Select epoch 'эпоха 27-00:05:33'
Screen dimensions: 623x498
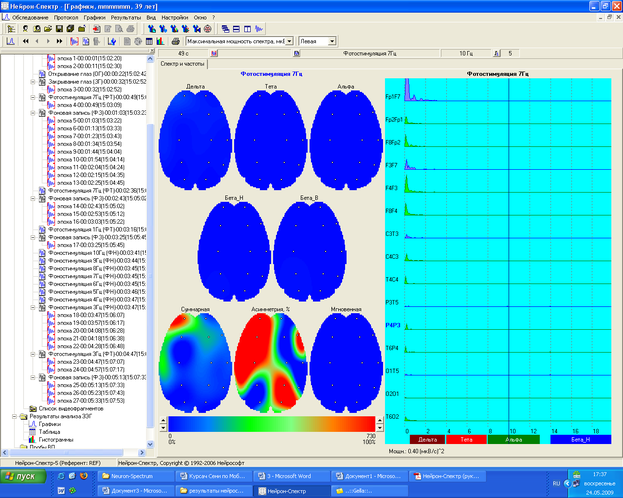pyautogui.click(x=91, y=401)
